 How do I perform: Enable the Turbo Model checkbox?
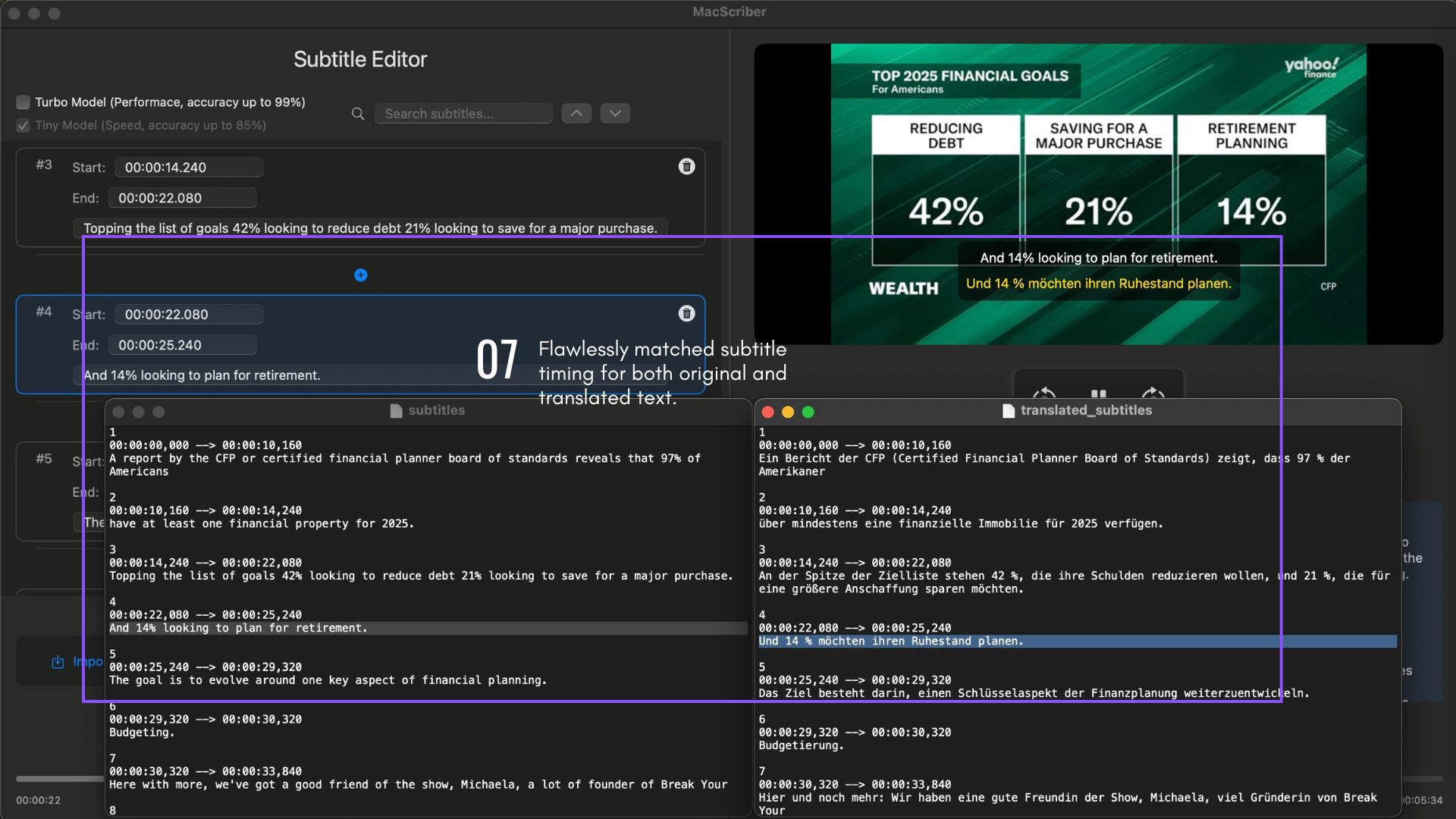(x=24, y=102)
